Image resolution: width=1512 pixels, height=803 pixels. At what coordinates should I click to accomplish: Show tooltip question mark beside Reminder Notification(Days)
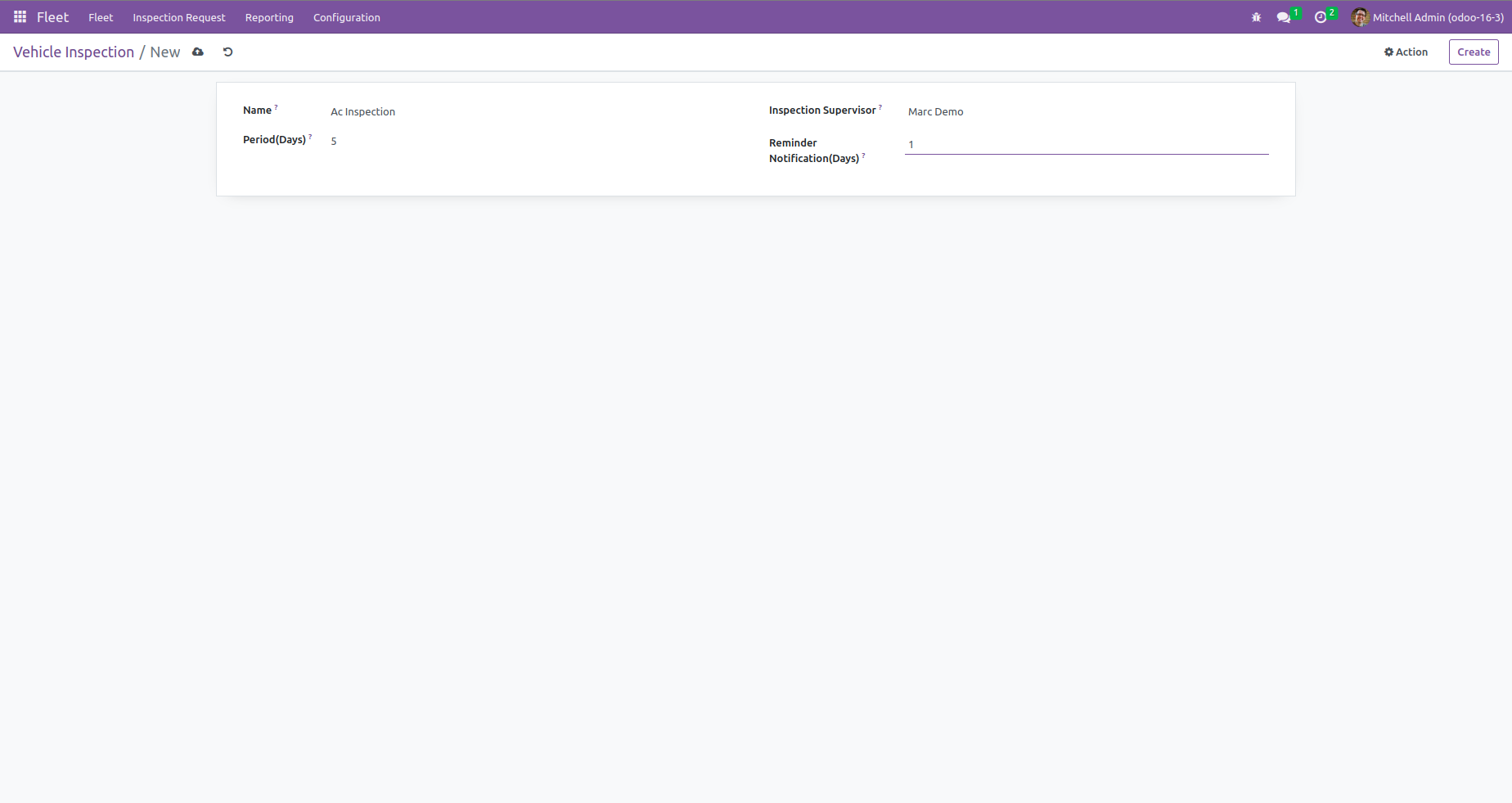coord(863,156)
